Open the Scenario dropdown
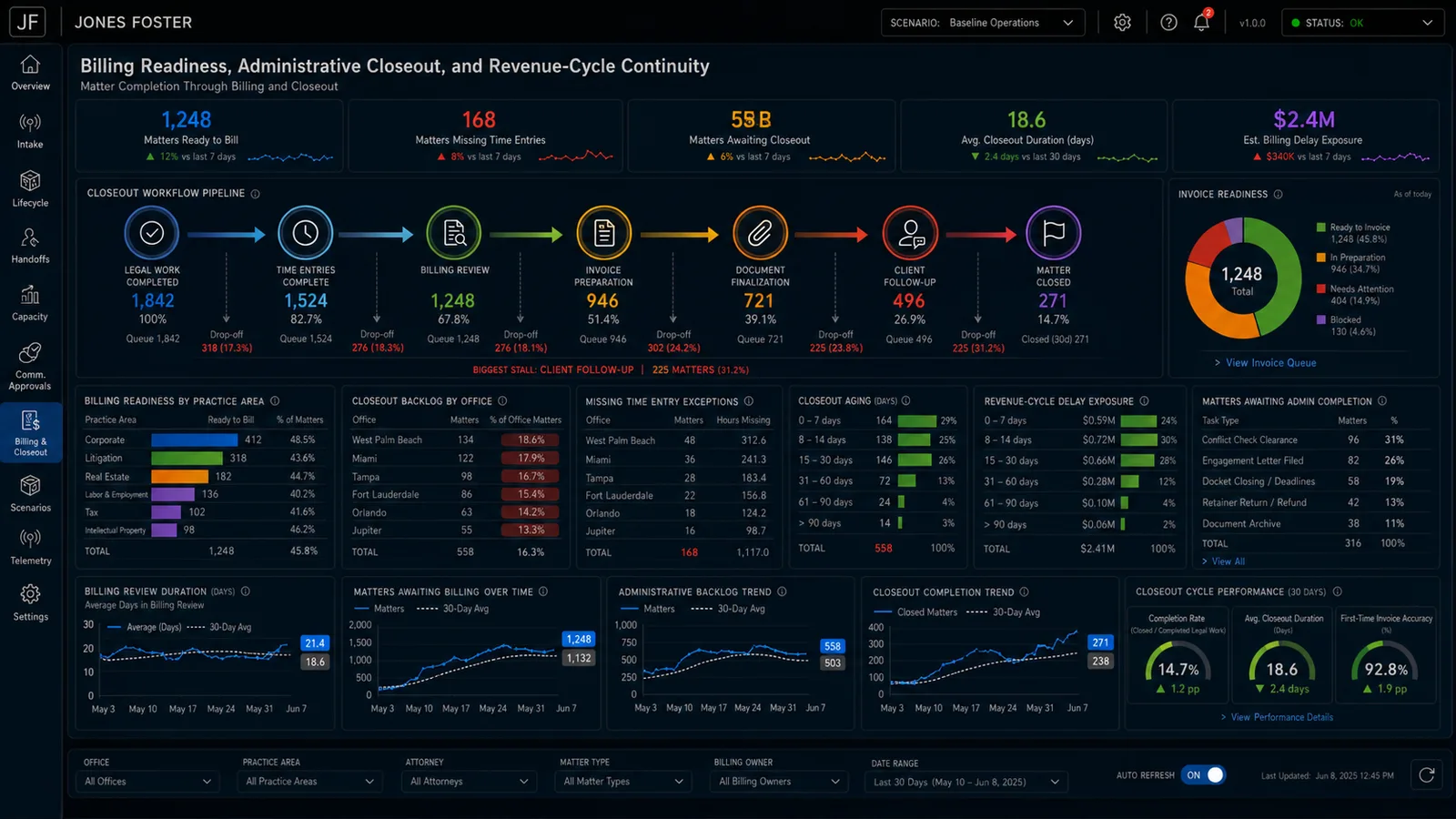 coord(983,23)
